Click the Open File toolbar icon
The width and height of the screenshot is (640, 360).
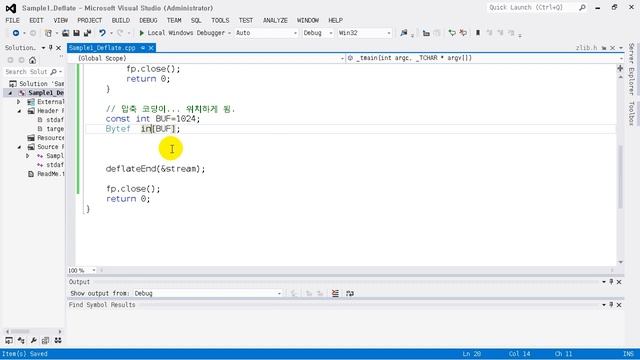click(65, 33)
